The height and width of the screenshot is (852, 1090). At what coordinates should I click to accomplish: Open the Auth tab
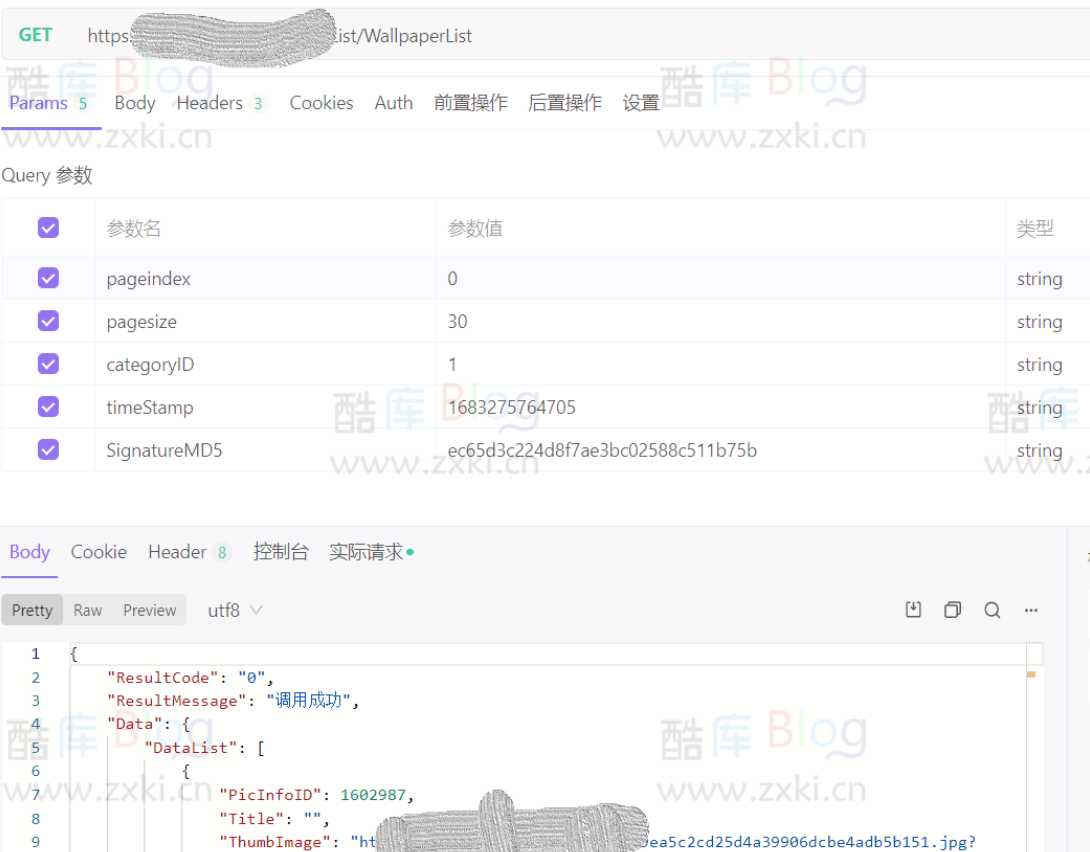point(393,103)
